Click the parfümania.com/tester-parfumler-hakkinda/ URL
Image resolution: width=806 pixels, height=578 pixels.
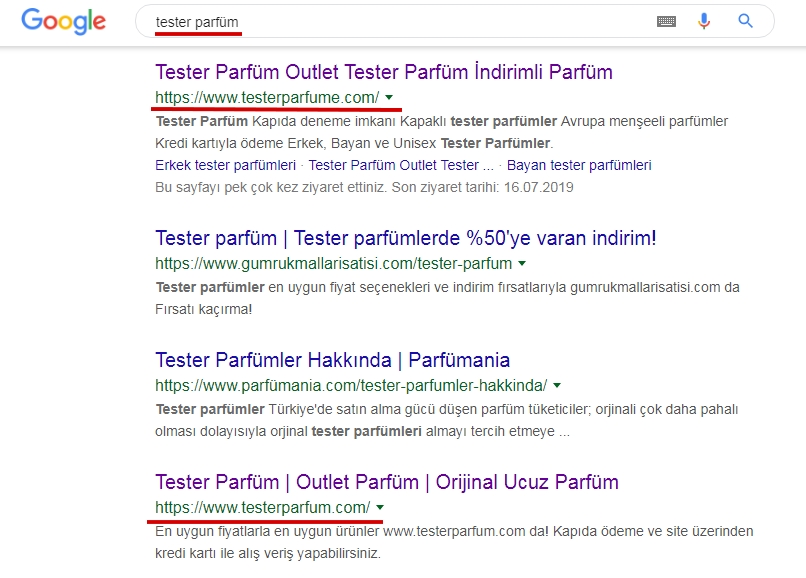351,385
